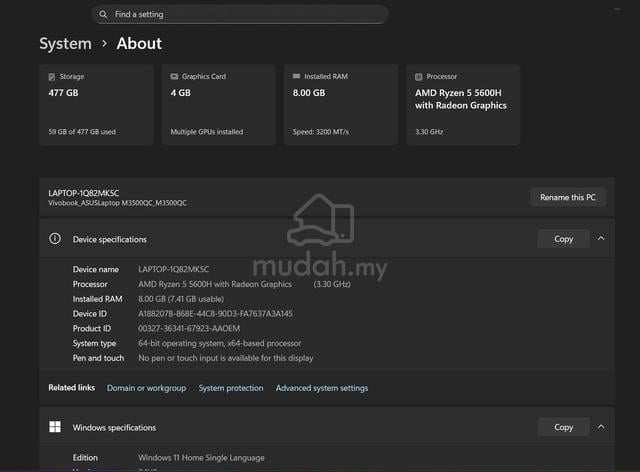
Task: Click the Graphics Card icon
Action: pos(174,76)
